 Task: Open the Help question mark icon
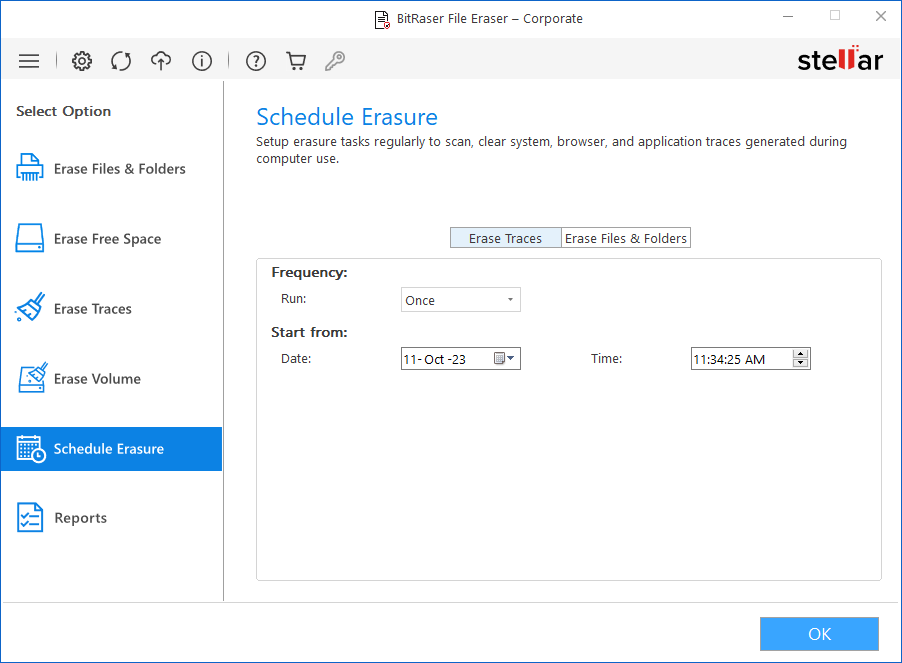[256, 61]
